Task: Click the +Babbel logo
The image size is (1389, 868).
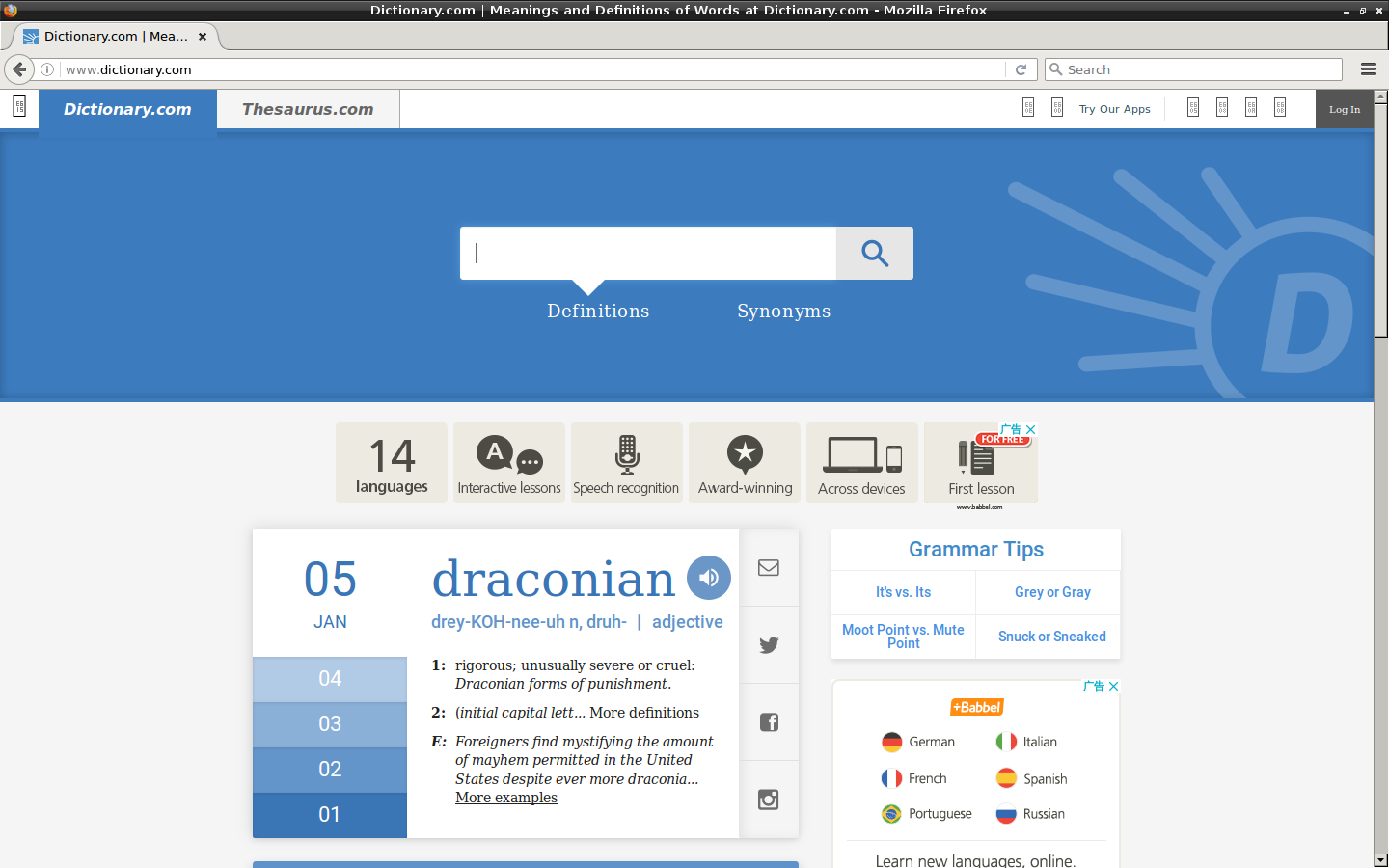Action: click(x=977, y=707)
